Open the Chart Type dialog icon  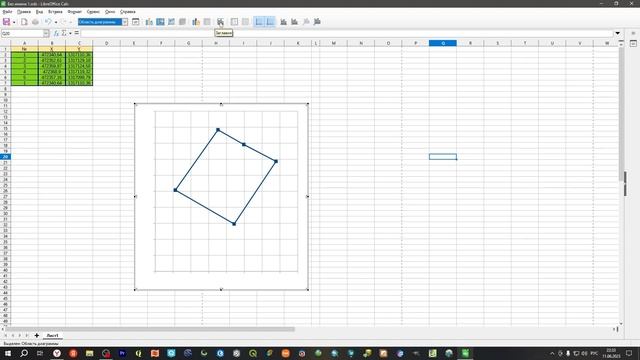point(149,22)
